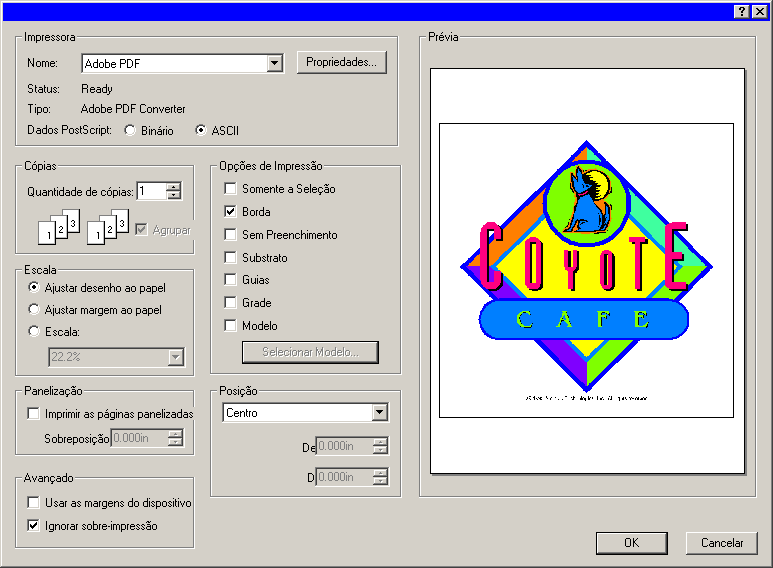This screenshot has width=773, height=568.
Task: Click the help question mark button
Action: click(741, 12)
